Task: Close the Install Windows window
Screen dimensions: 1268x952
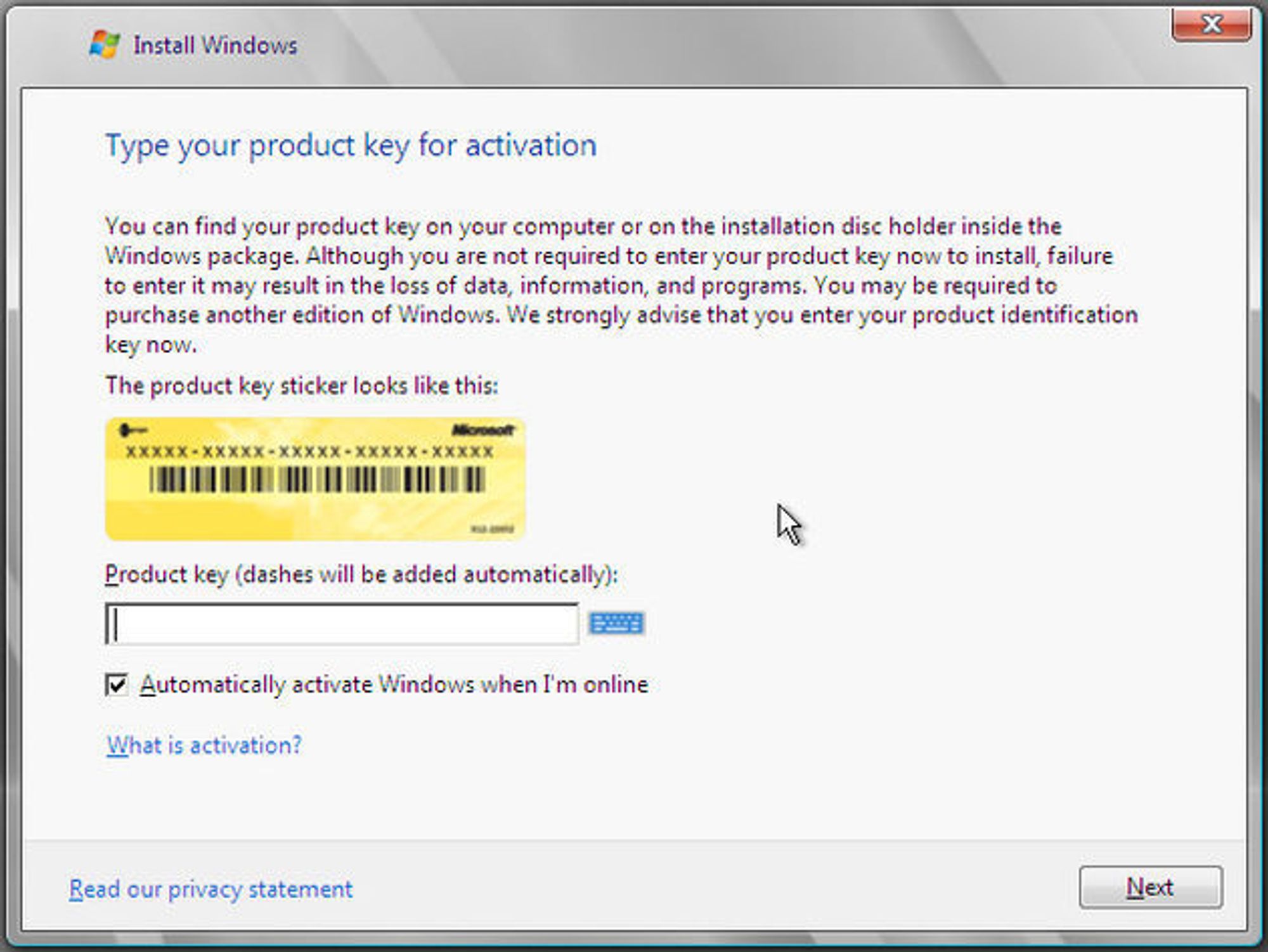Action: tap(1212, 24)
